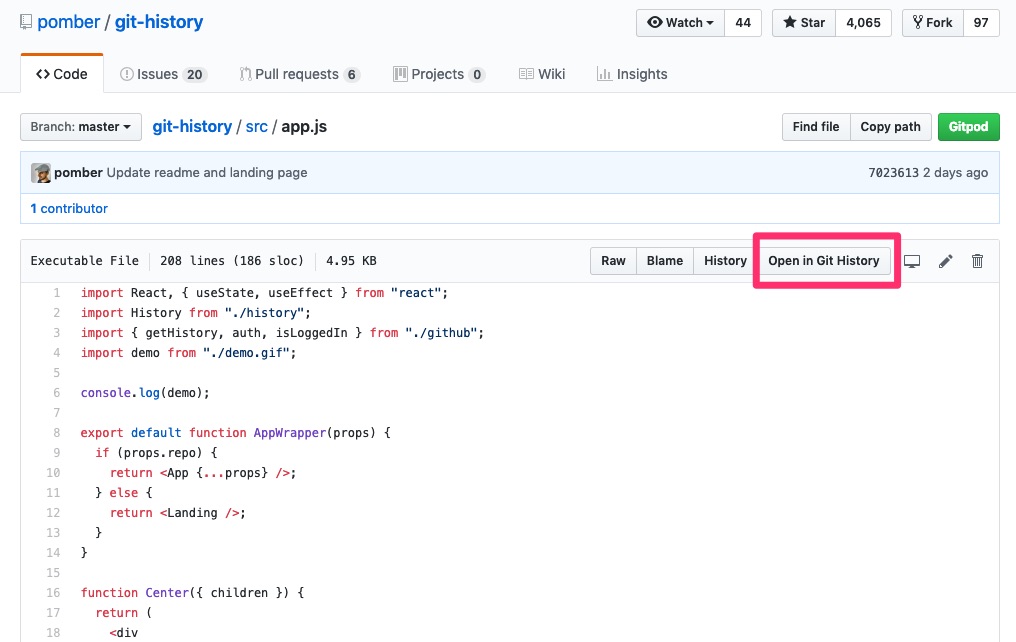View the Insights tab
The width and height of the screenshot is (1016, 642).
(632, 74)
